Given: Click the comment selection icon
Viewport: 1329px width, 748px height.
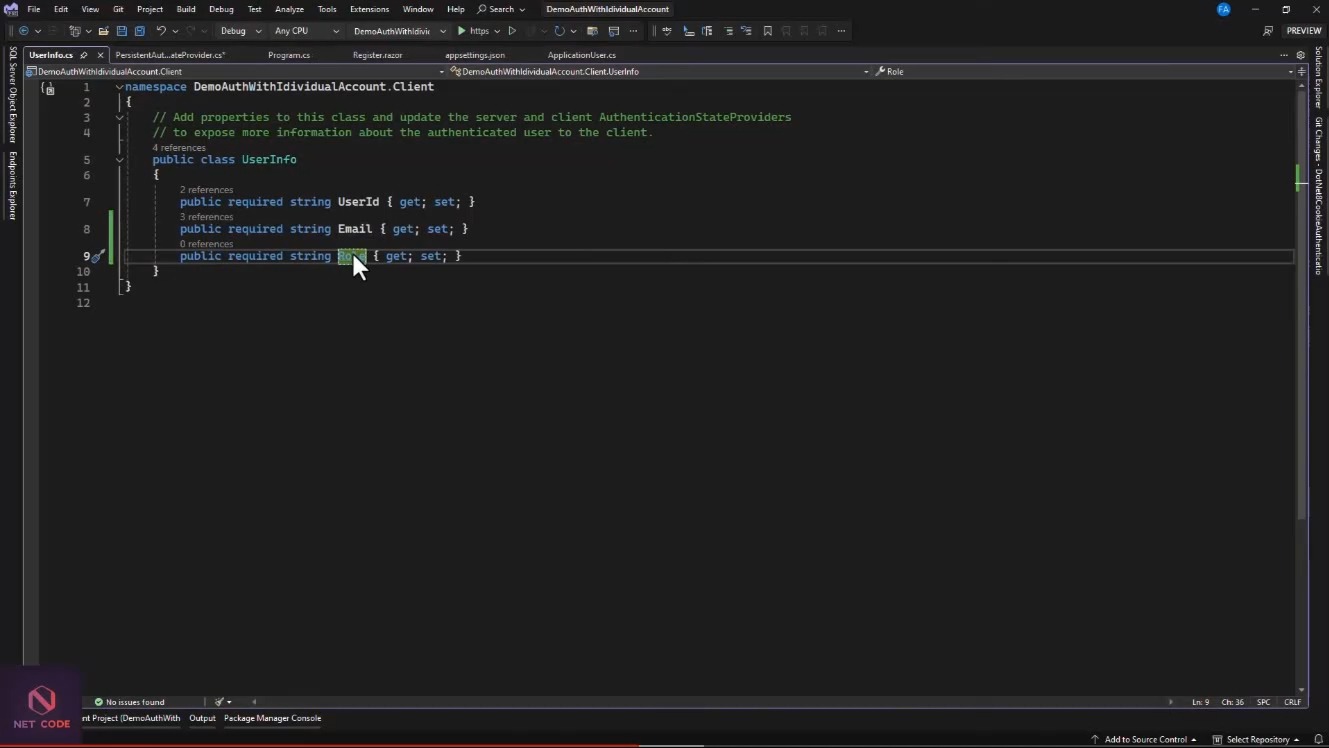Looking at the screenshot, I should click(728, 31).
